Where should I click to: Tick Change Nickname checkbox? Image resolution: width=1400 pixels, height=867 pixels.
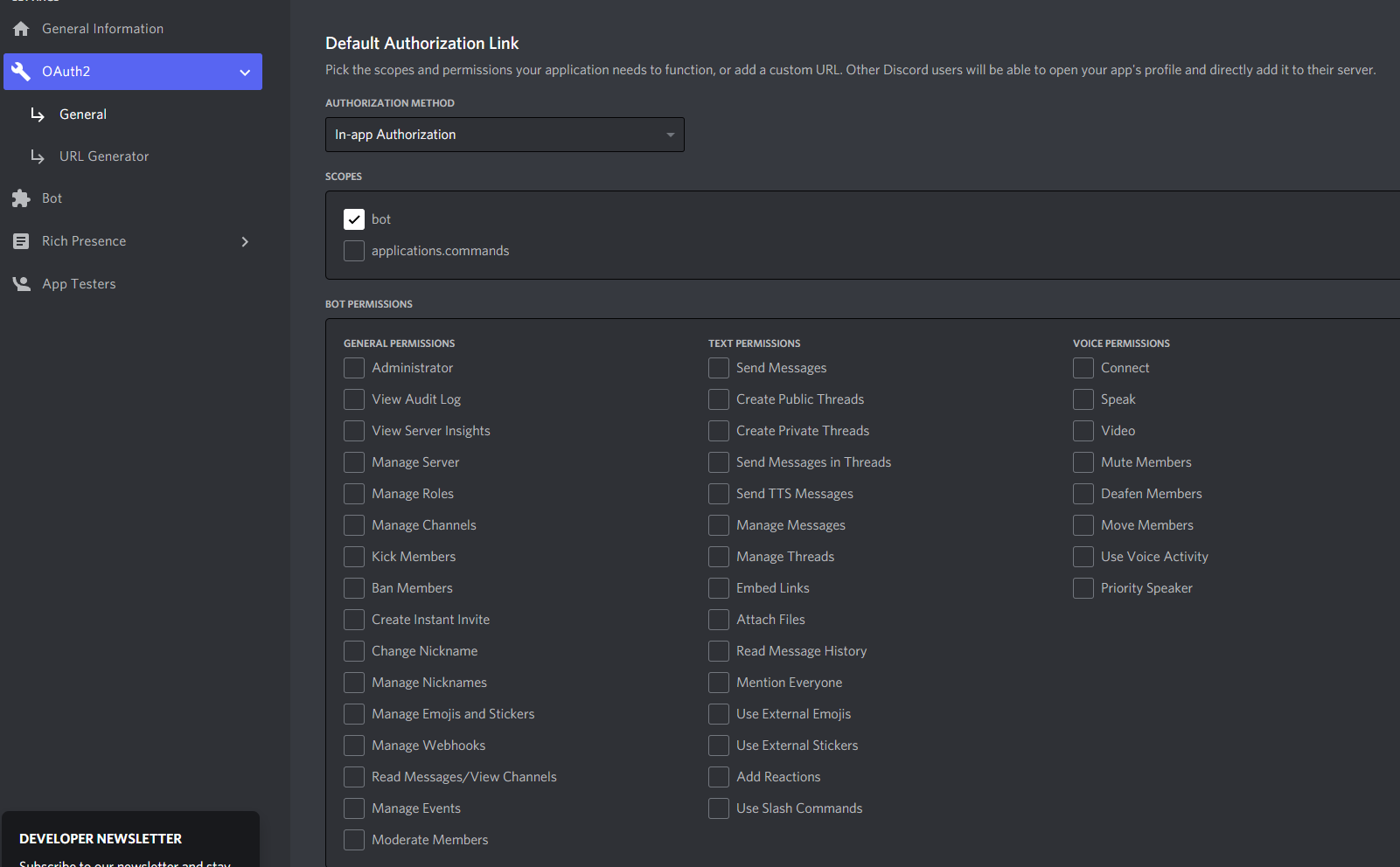(354, 651)
